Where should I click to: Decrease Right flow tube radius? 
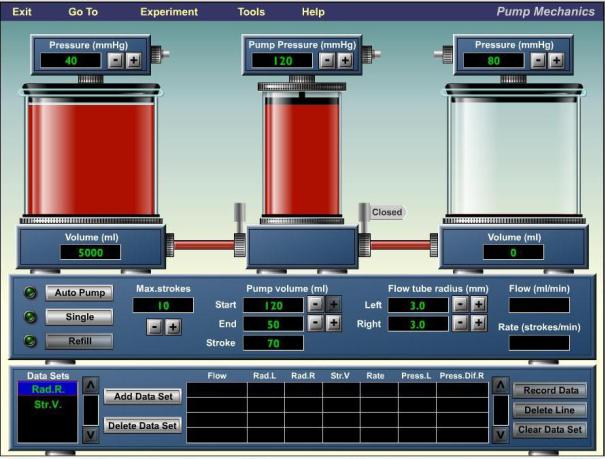tap(460, 323)
